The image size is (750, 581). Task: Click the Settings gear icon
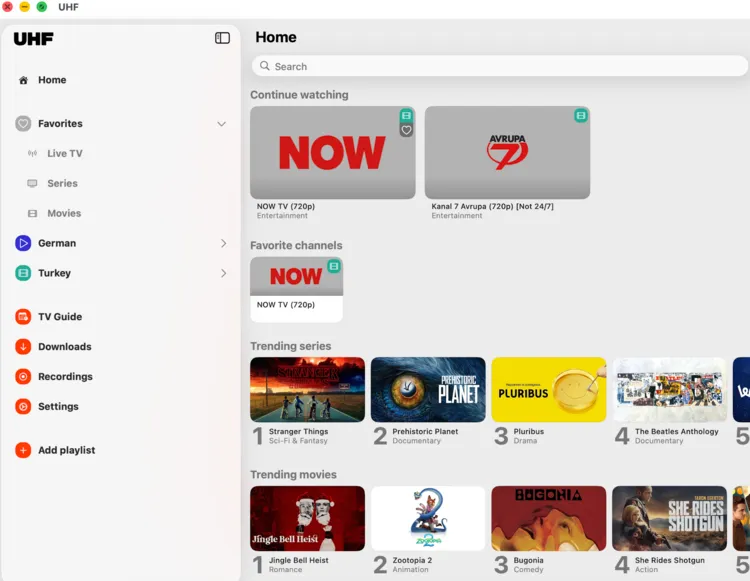(23, 406)
